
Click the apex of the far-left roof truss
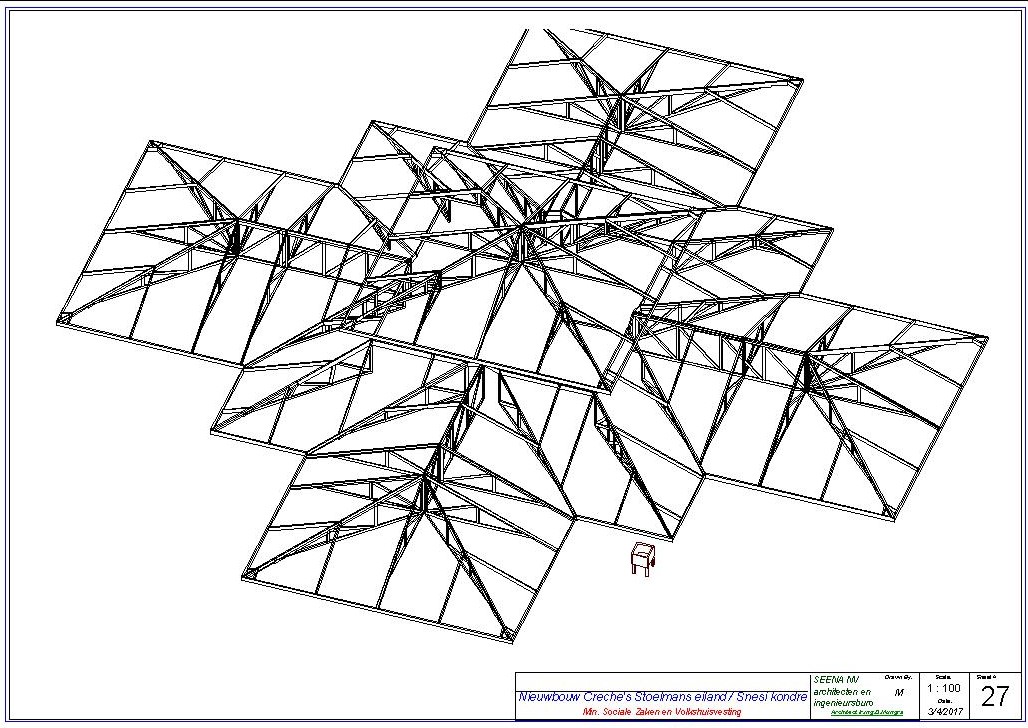237,222
